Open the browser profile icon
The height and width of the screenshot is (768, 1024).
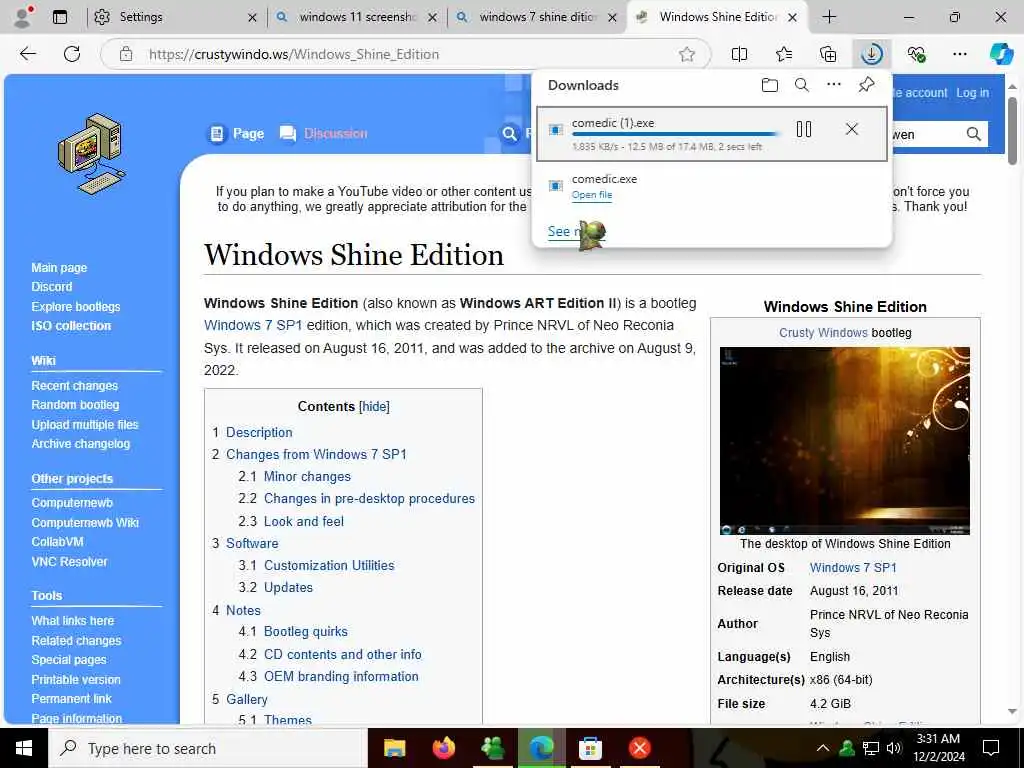[23, 17]
